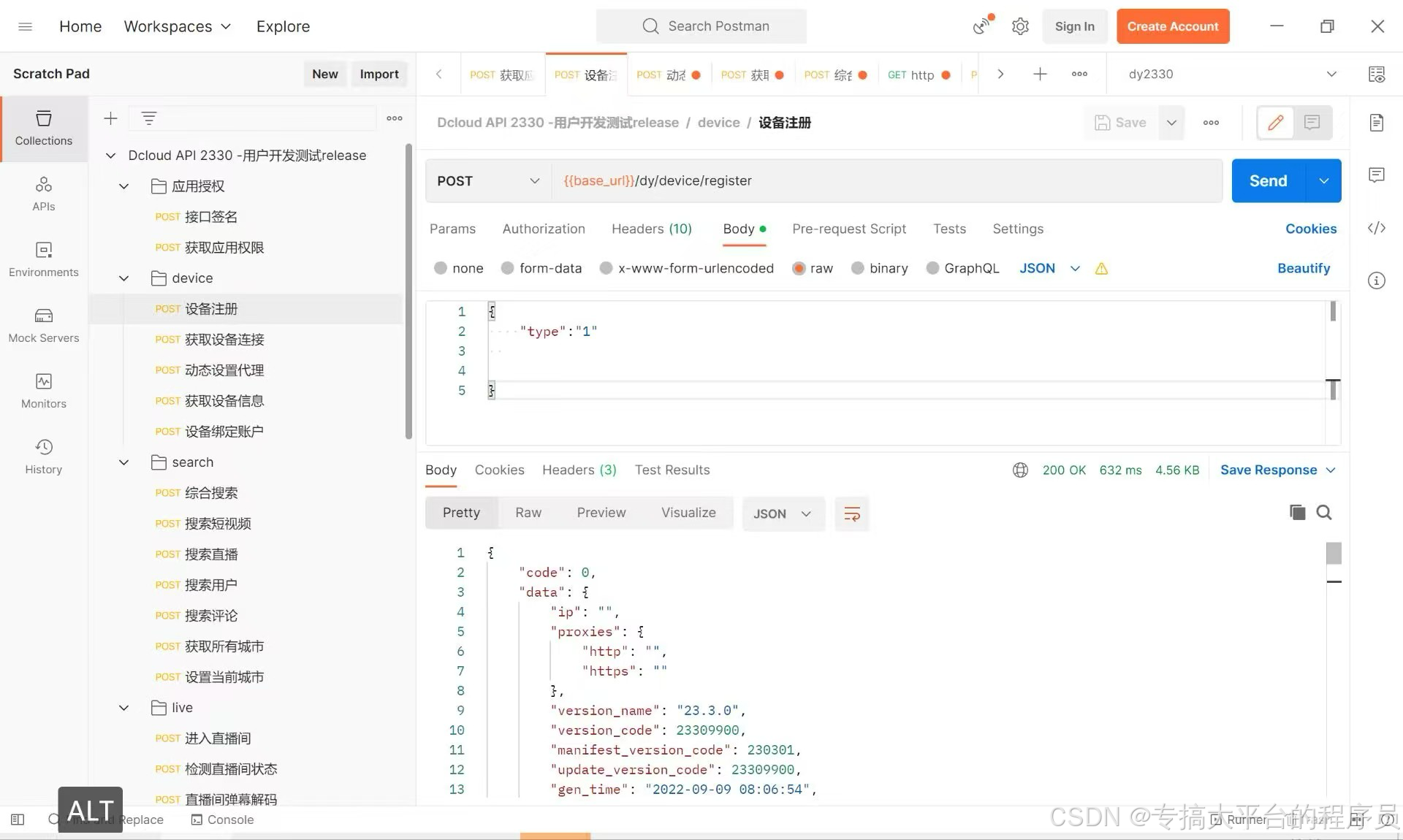Click the network globe icon

pos(1020,470)
